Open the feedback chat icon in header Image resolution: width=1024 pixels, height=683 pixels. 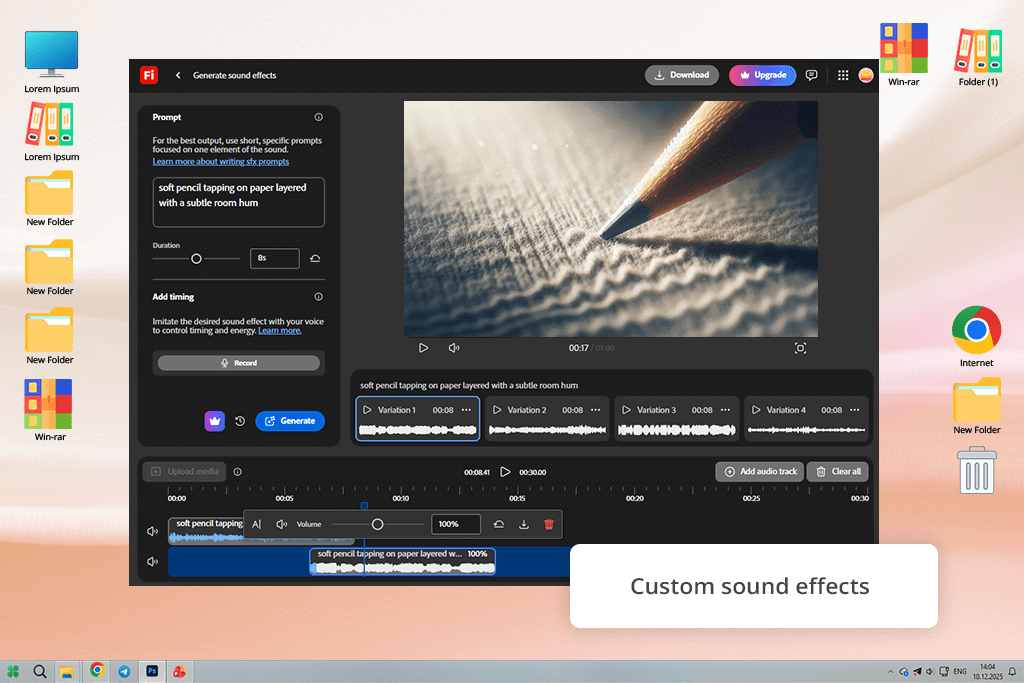[x=811, y=75]
